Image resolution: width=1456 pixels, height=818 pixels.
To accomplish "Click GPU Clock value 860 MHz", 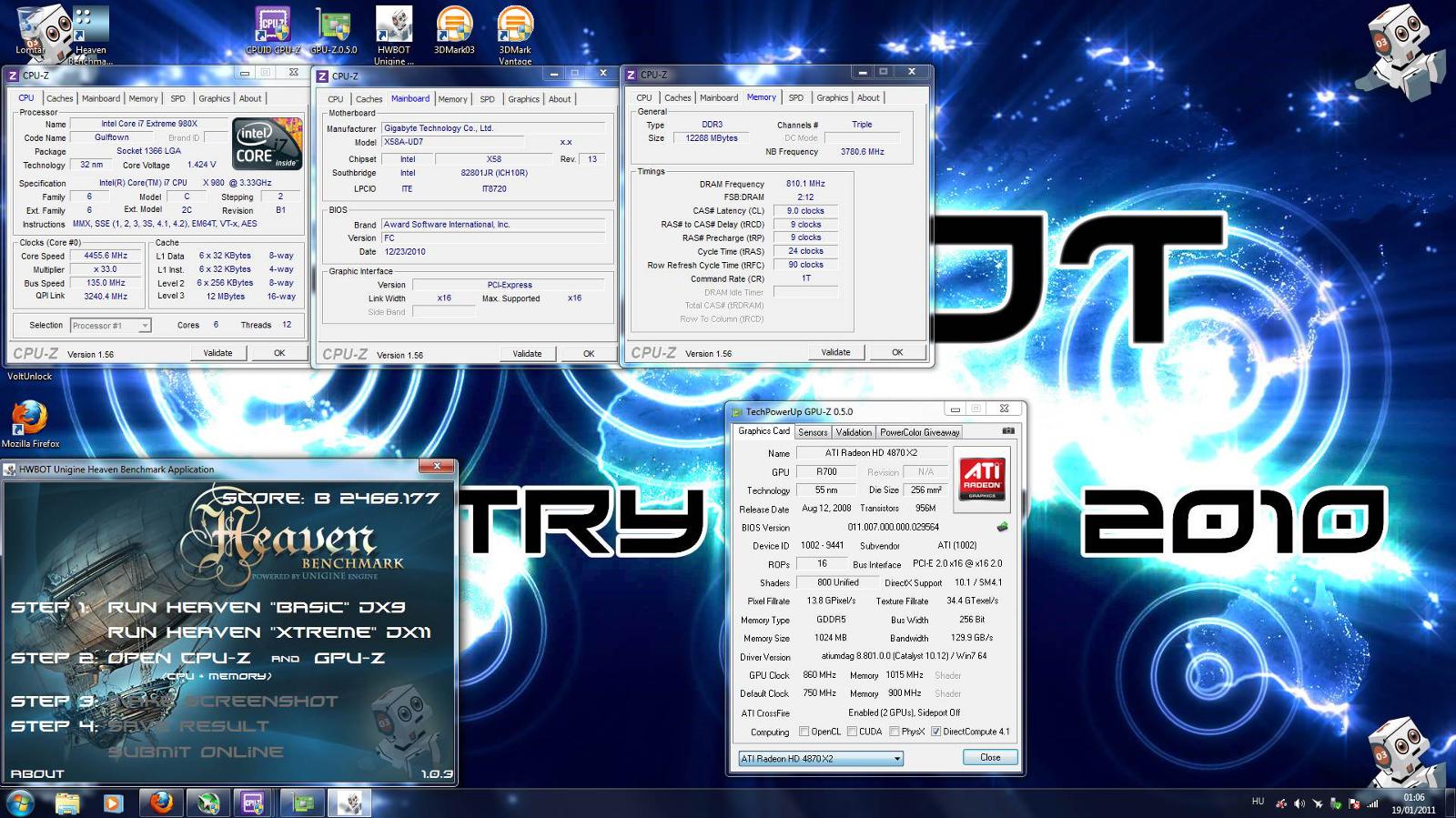I will click(x=820, y=675).
